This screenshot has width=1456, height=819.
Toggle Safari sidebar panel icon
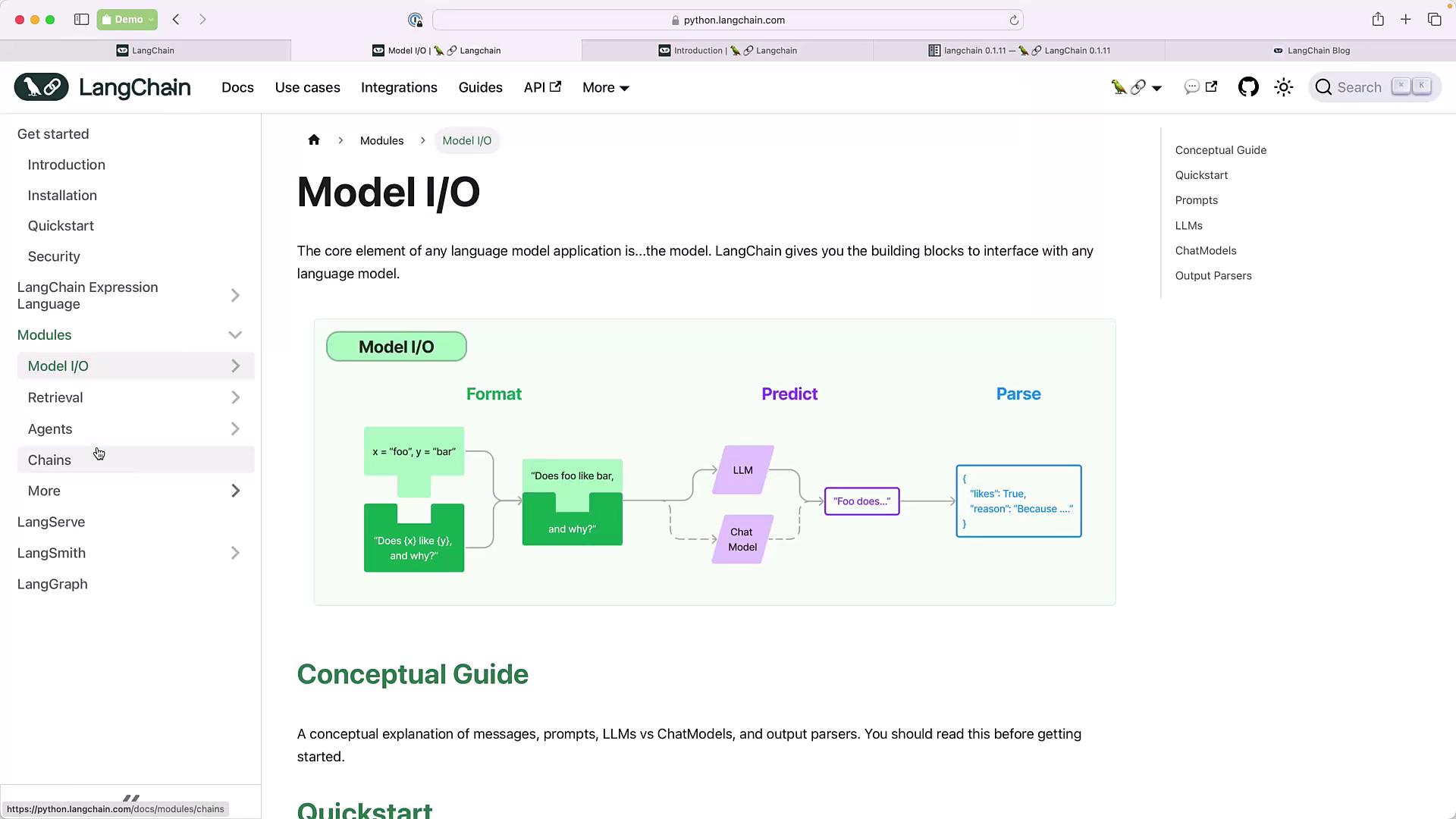click(81, 20)
